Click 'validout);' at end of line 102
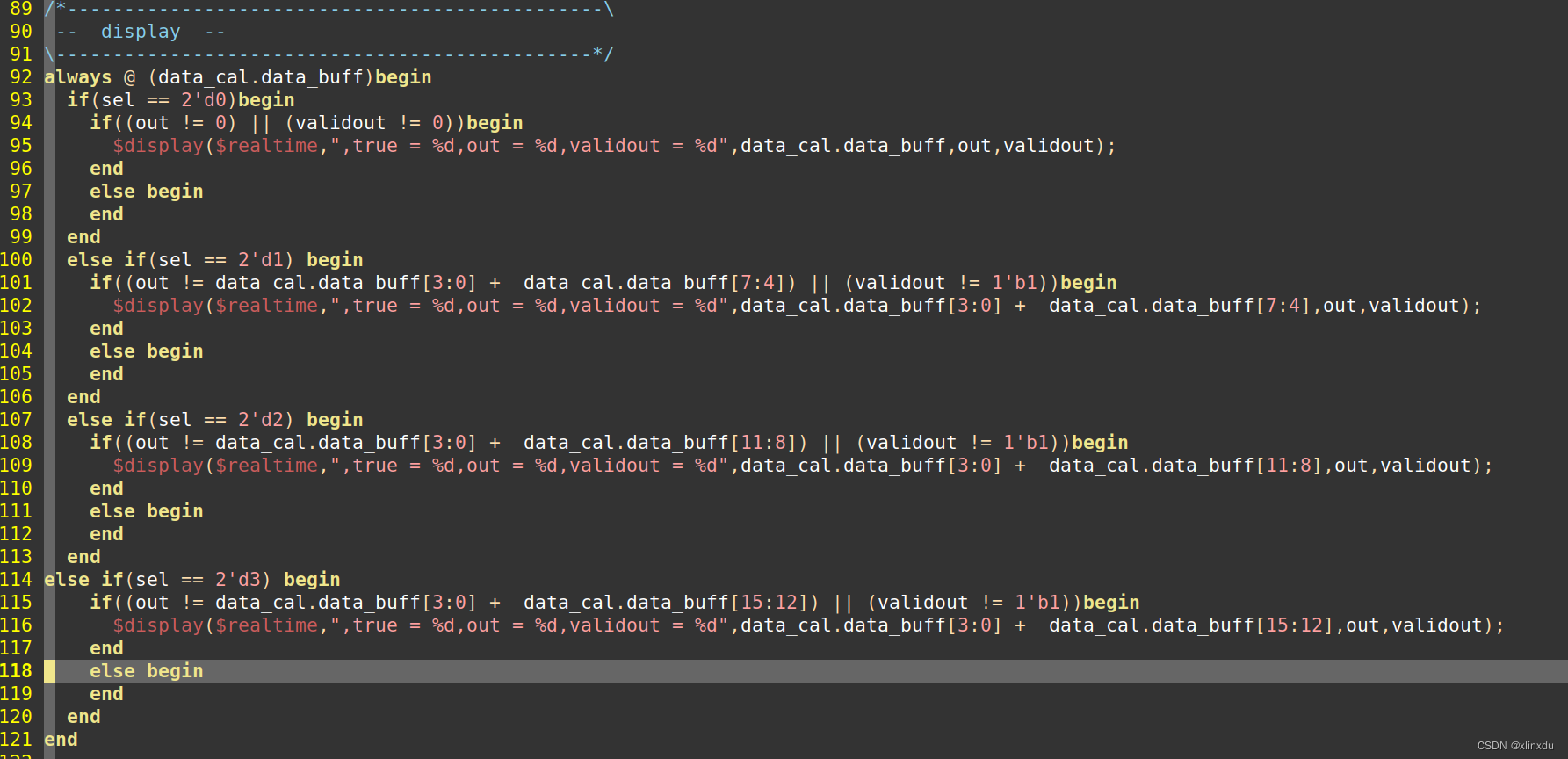Viewport: 1568px width, 759px height. click(x=1426, y=306)
